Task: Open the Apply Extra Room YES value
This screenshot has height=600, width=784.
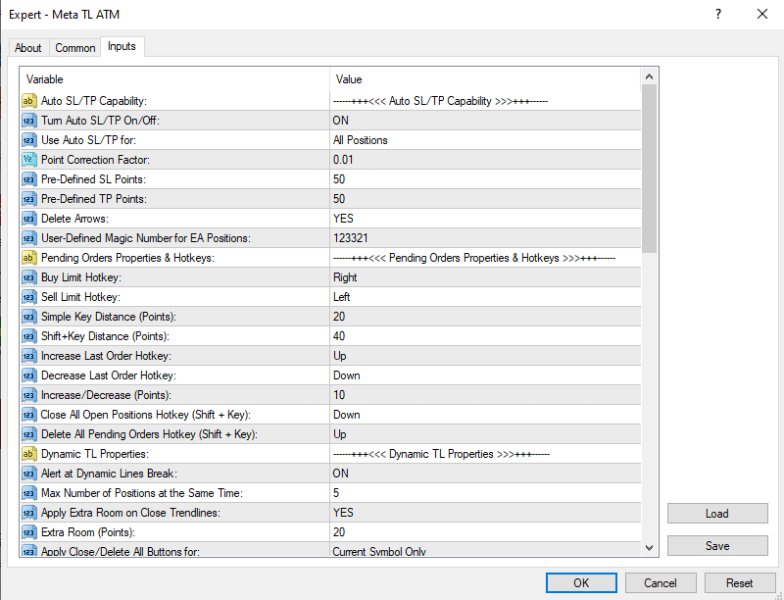Action: [485, 512]
